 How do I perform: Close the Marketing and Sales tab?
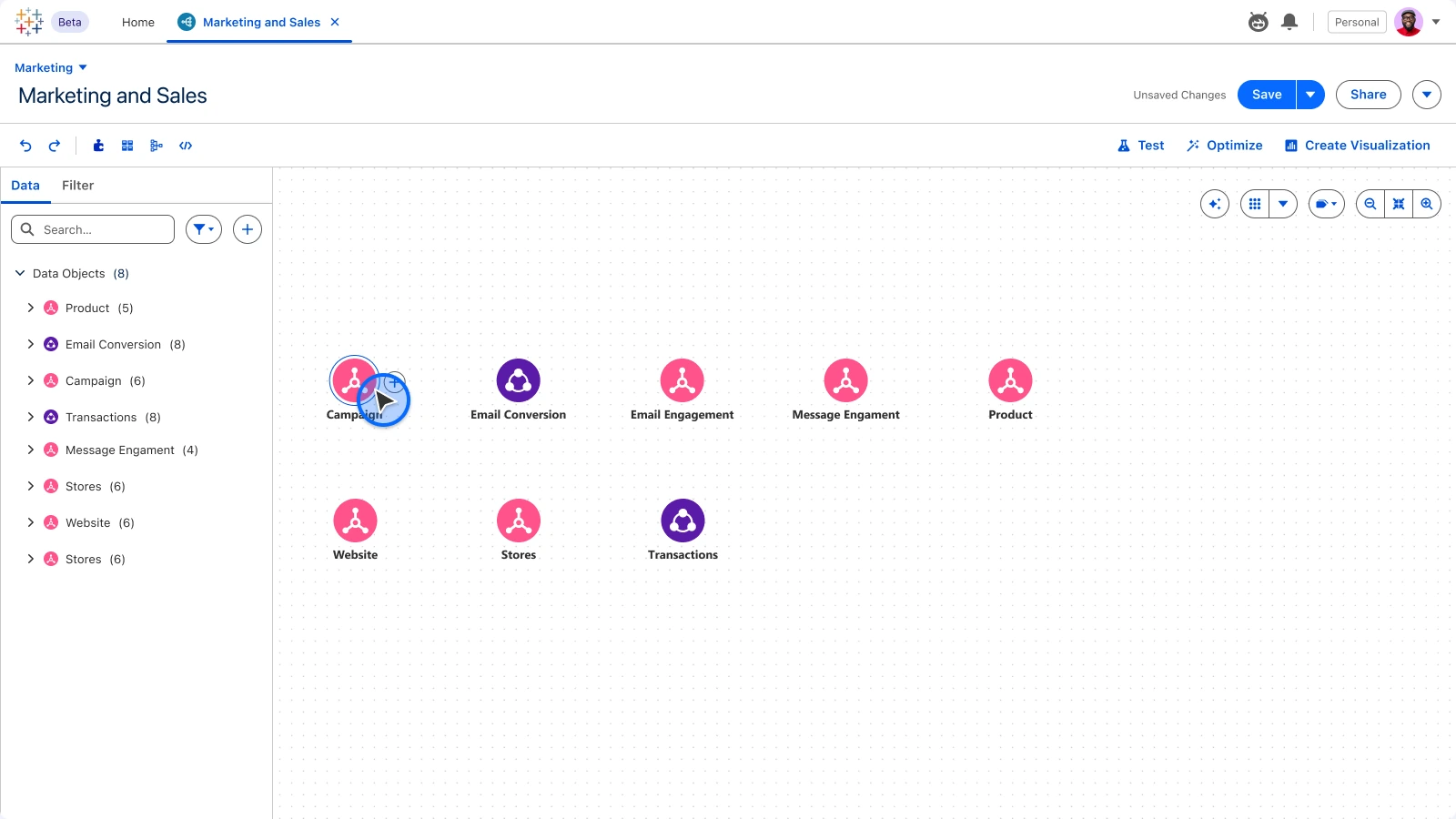[335, 22]
